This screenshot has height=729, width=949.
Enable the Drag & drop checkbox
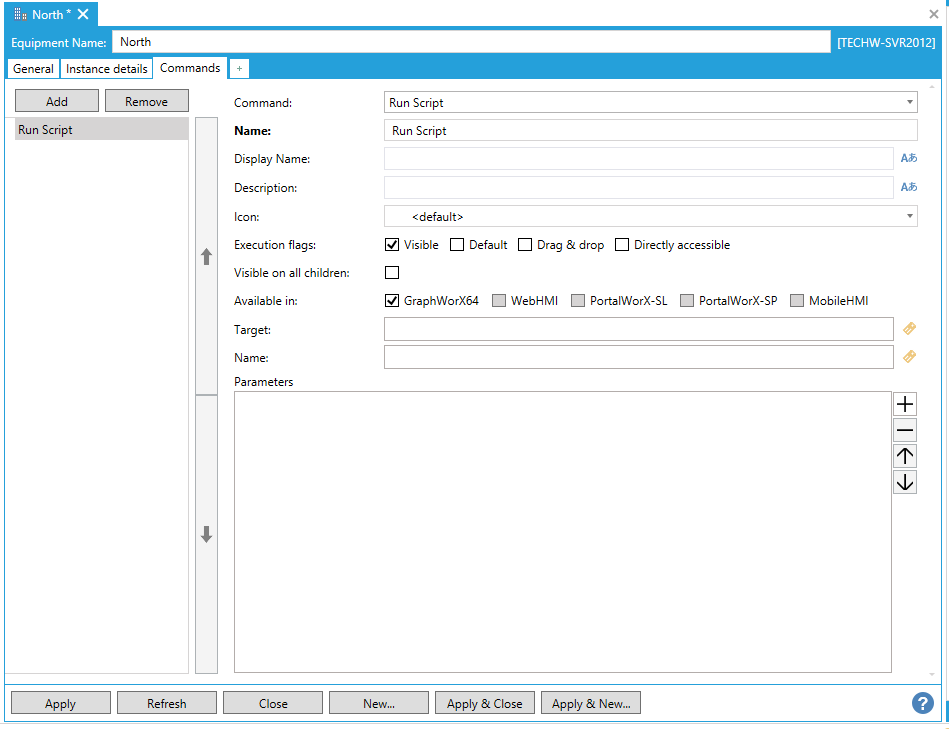click(525, 245)
